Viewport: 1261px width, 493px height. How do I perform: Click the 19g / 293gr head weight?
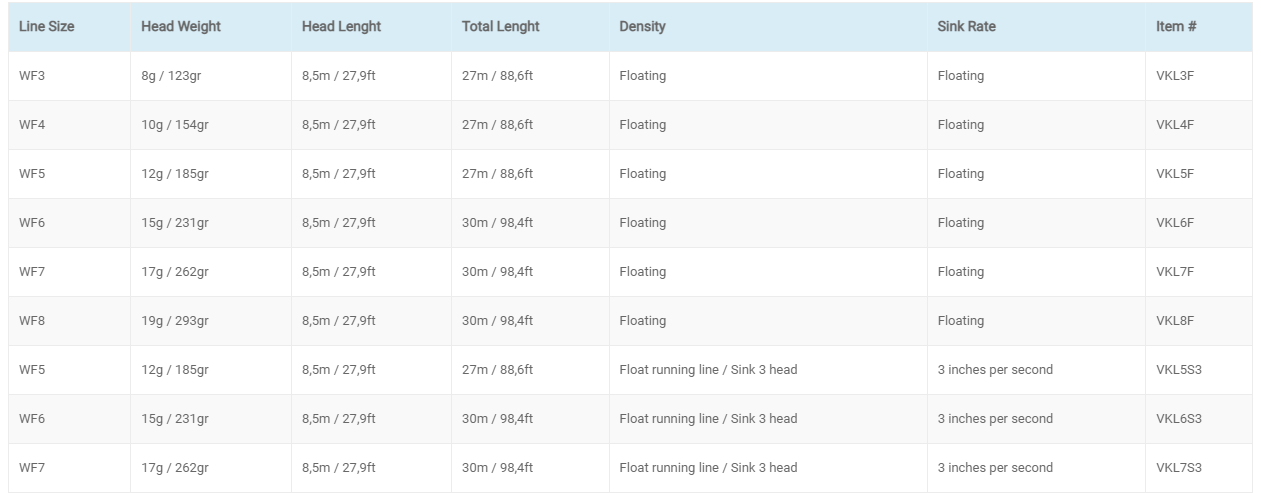click(x=175, y=321)
